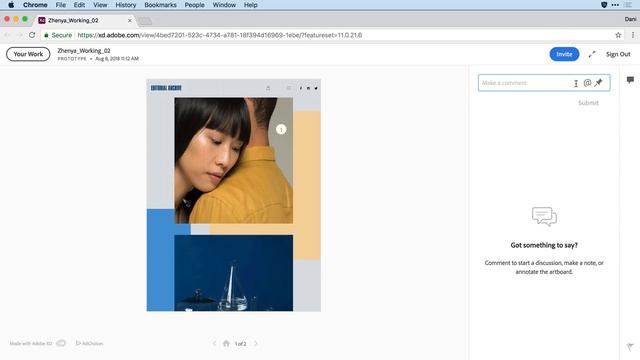The image size is (640, 360).
Task: Go to the next artboard arrow
Action: [x=256, y=343]
